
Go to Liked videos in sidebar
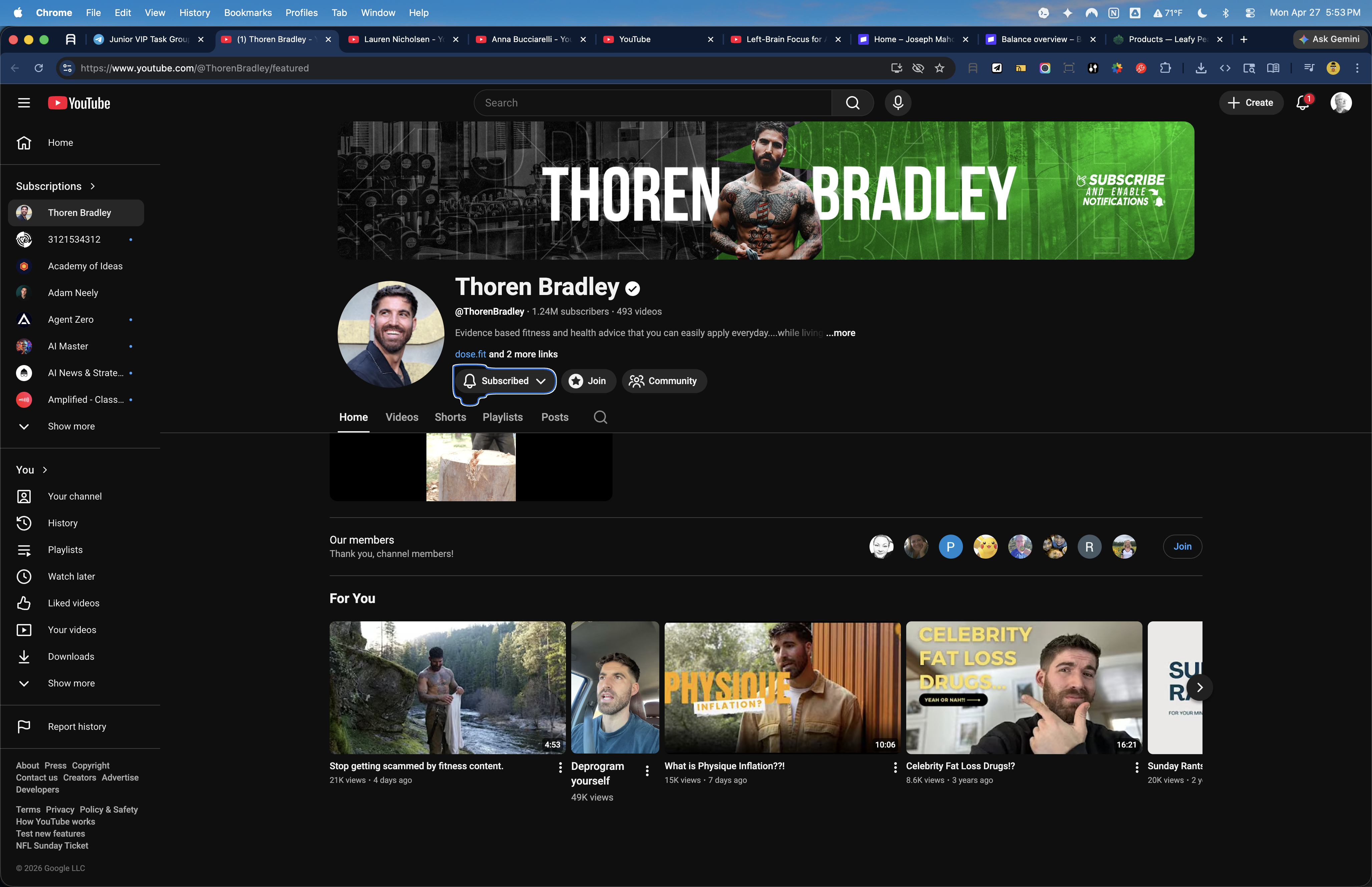tap(76, 603)
